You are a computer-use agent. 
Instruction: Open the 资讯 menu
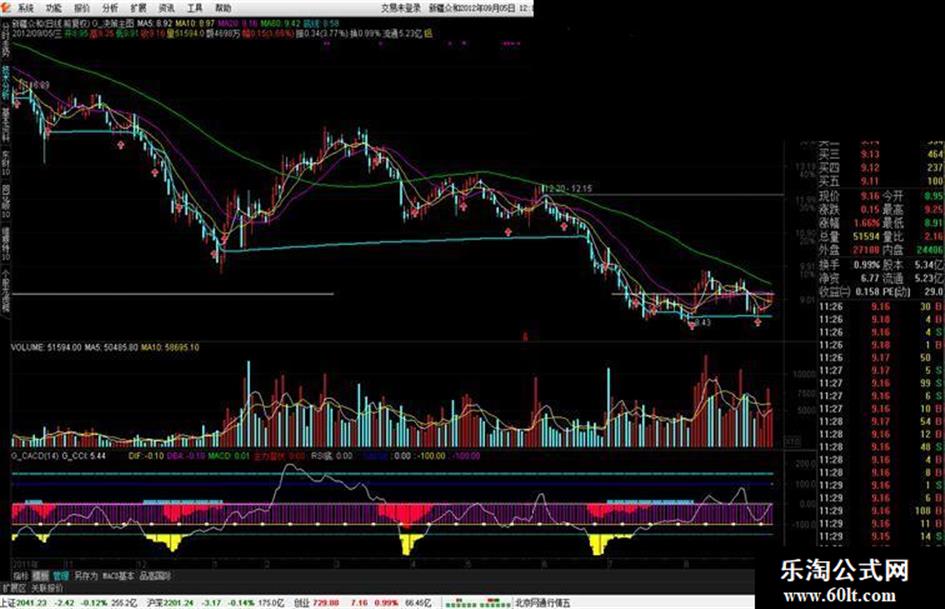pyautogui.click(x=167, y=8)
